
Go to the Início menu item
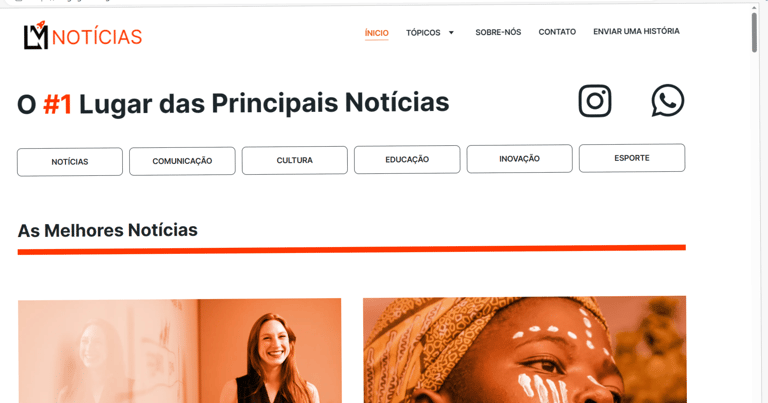(377, 33)
